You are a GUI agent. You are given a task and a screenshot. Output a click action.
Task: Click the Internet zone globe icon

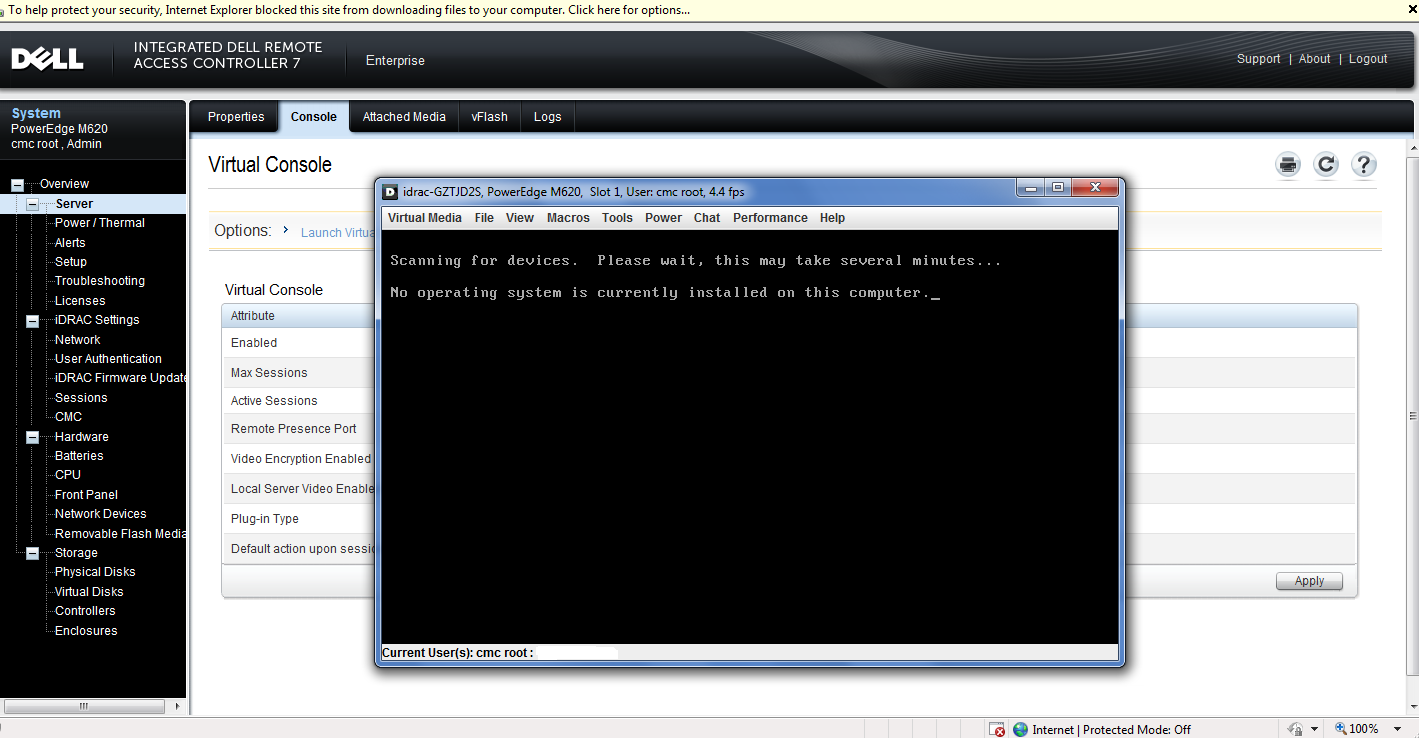click(x=1020, y=729)
